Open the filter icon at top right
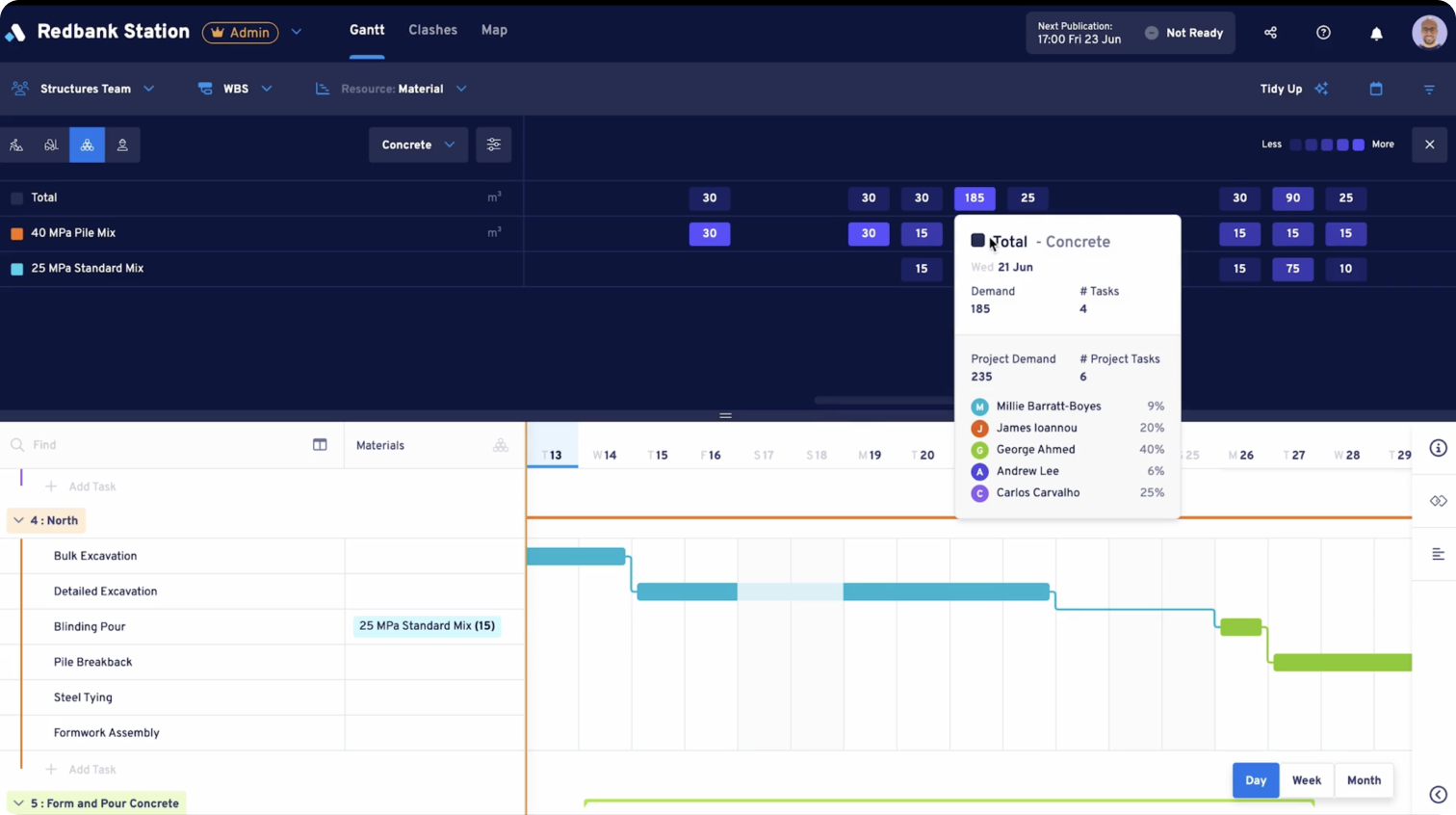The height and width of the screenshot is (815, 1456). click(x=1429, y=89)
